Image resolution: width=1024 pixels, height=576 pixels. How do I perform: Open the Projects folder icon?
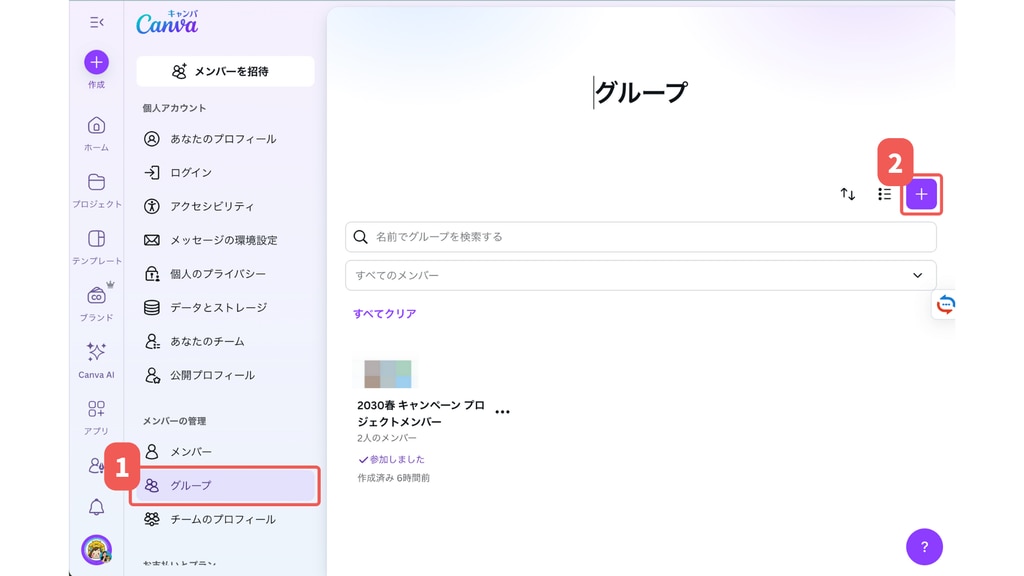96,182
